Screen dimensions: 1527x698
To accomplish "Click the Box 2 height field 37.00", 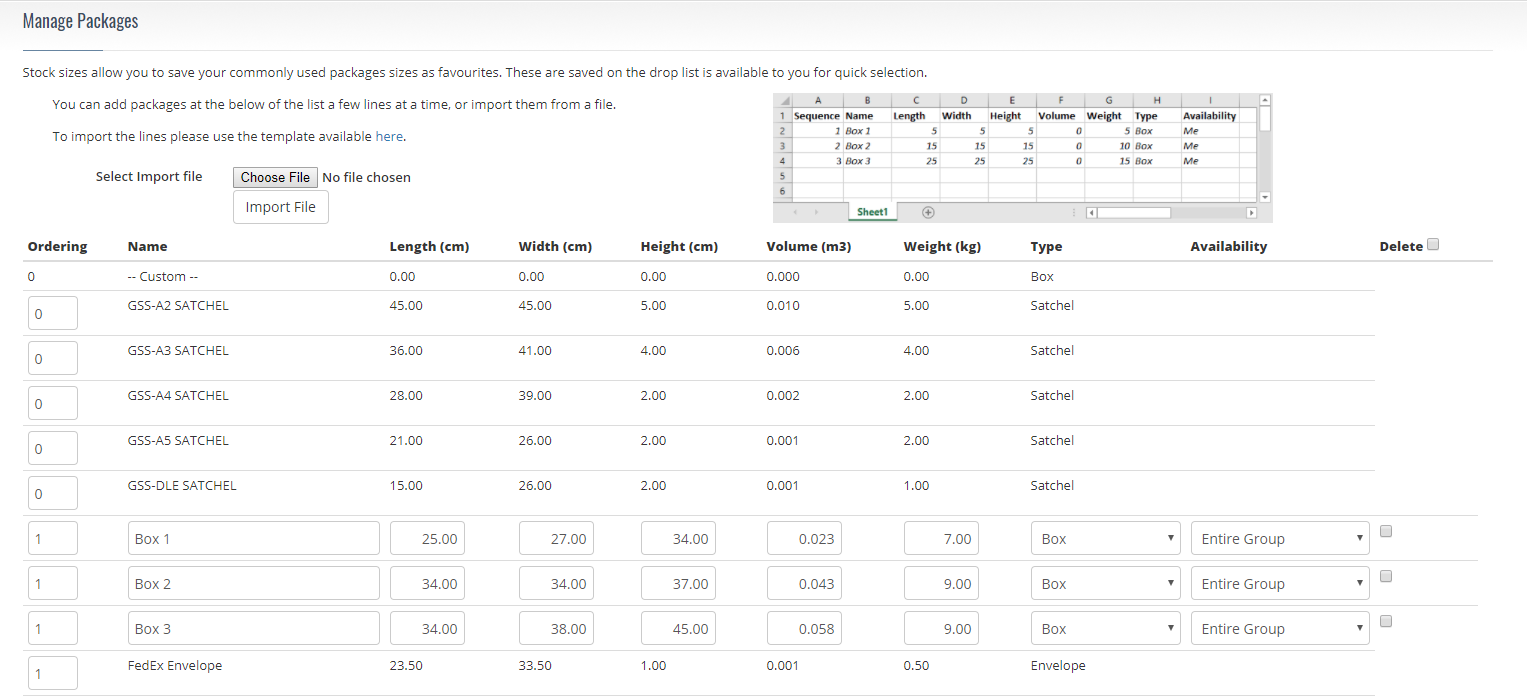I will pos(678,583).
